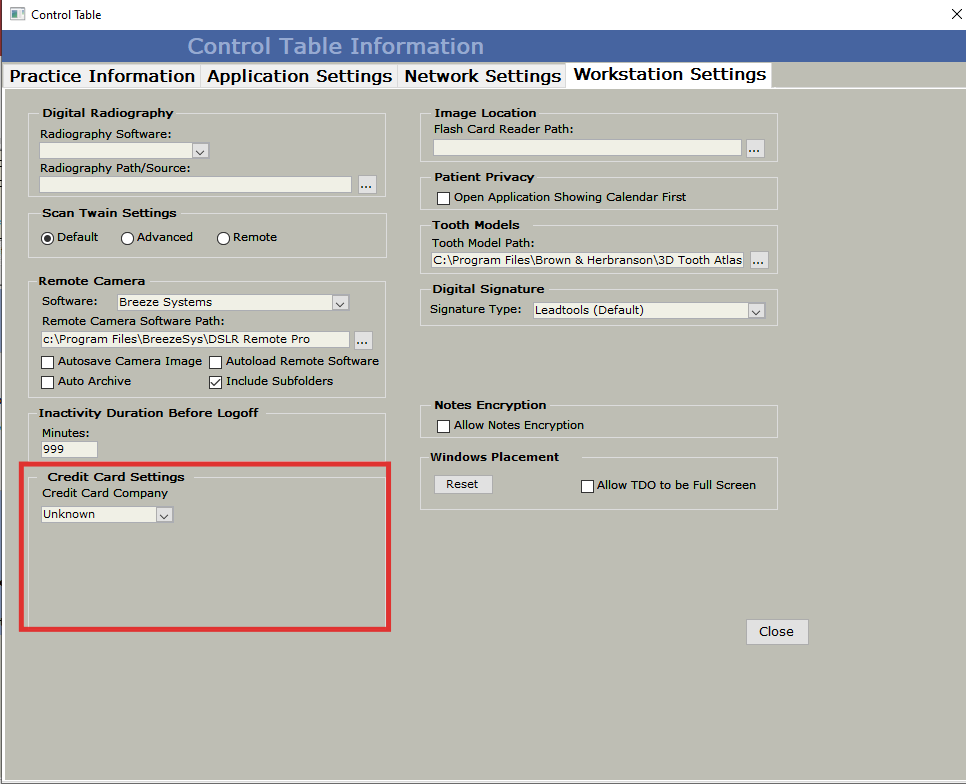
Task: Enable Autosave Camera Image checkbox
Action: (x=48, y=362)
